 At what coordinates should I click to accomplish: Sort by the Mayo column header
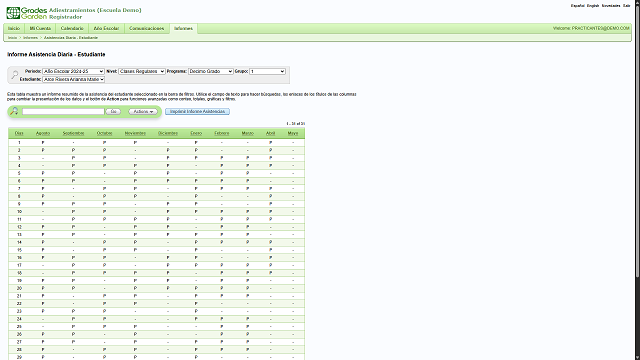click(293, 133)
